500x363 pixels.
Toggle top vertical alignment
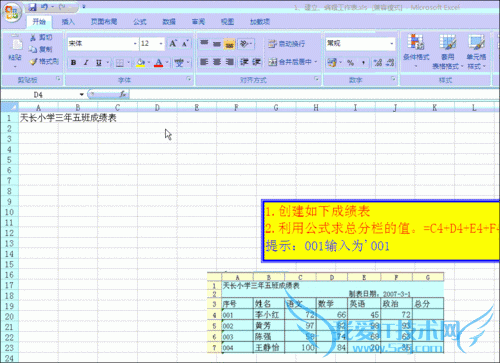204,43
